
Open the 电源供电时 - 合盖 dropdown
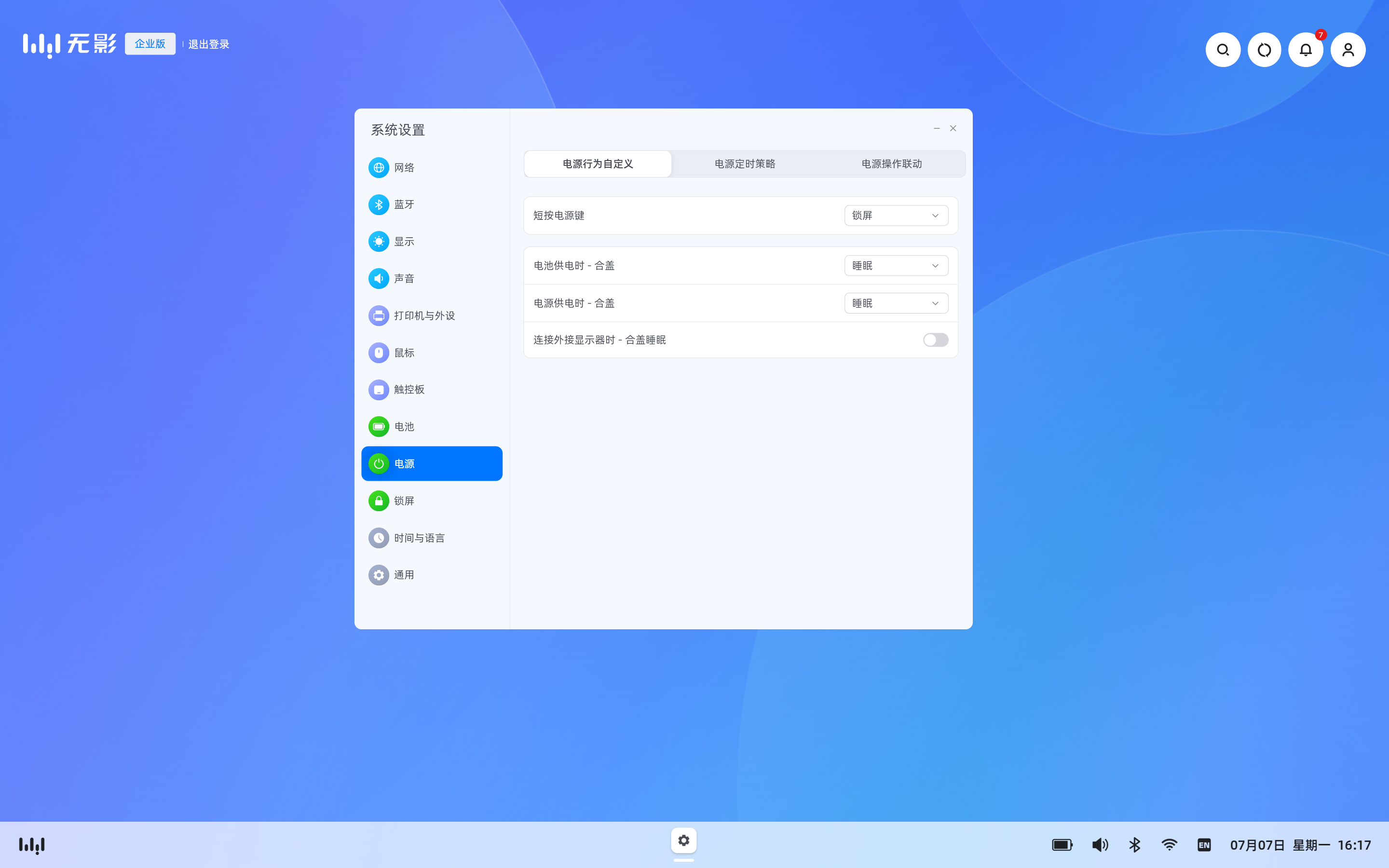(x=896, y=303)
